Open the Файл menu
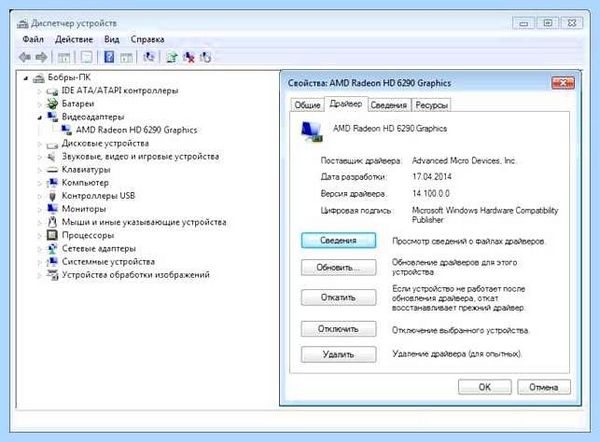The height and width of the screenshot is (442, 600). 33,39
